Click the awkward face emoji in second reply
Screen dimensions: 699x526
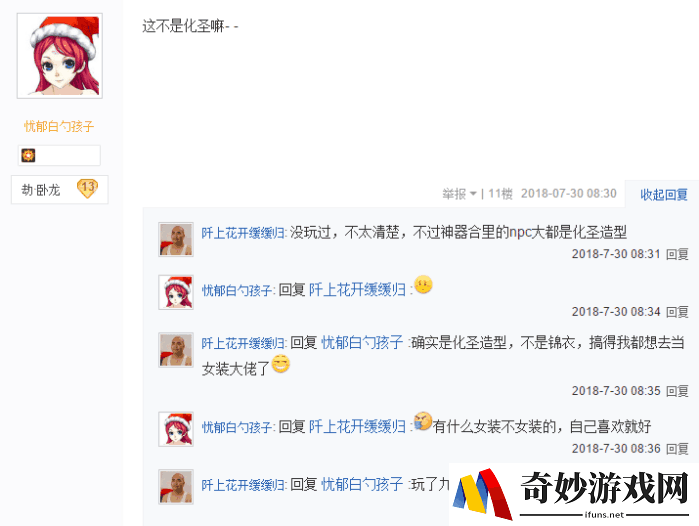[423, 284]
